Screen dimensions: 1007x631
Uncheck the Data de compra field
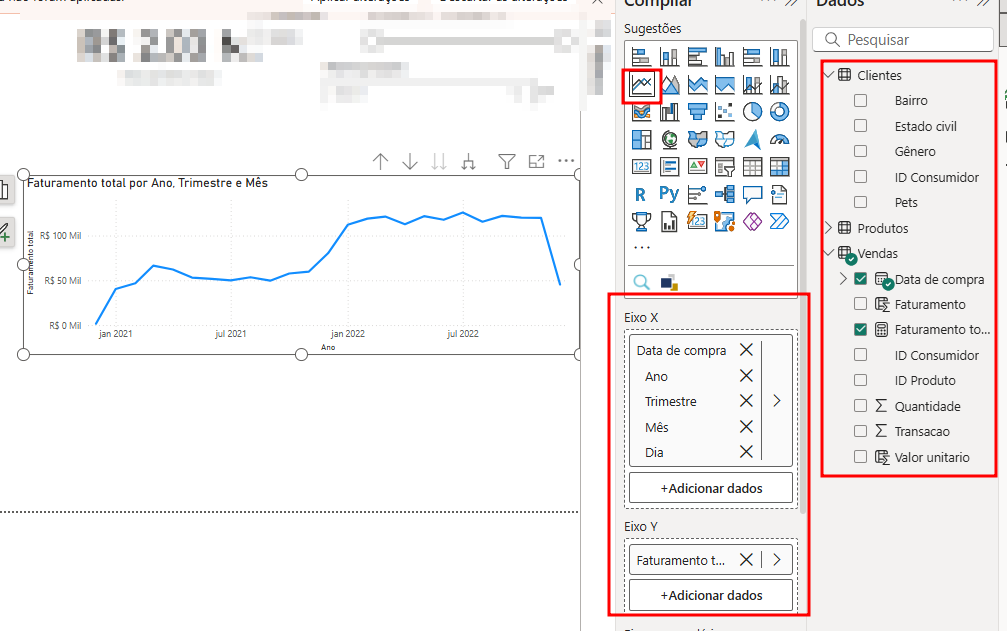click(861, 279)
